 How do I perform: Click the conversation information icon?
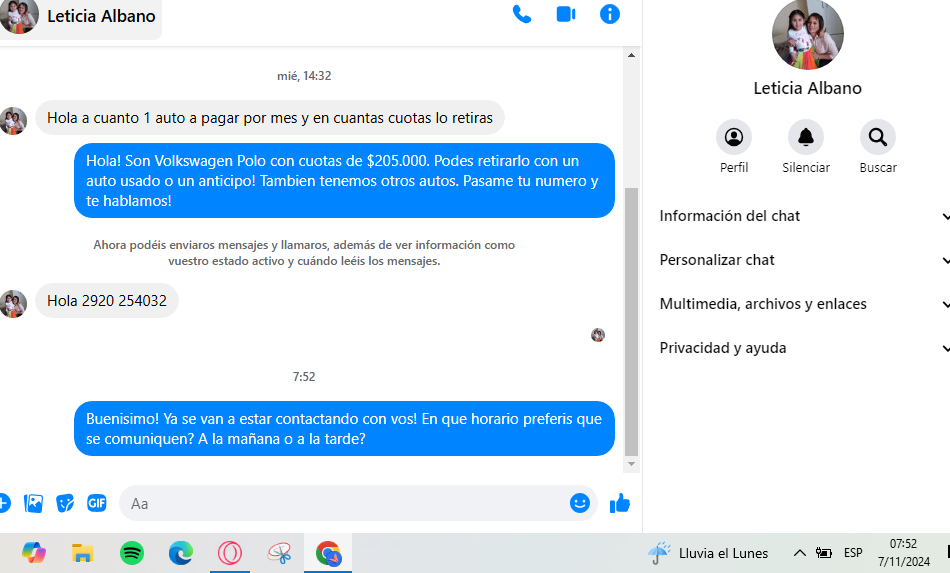pos(610,14)
